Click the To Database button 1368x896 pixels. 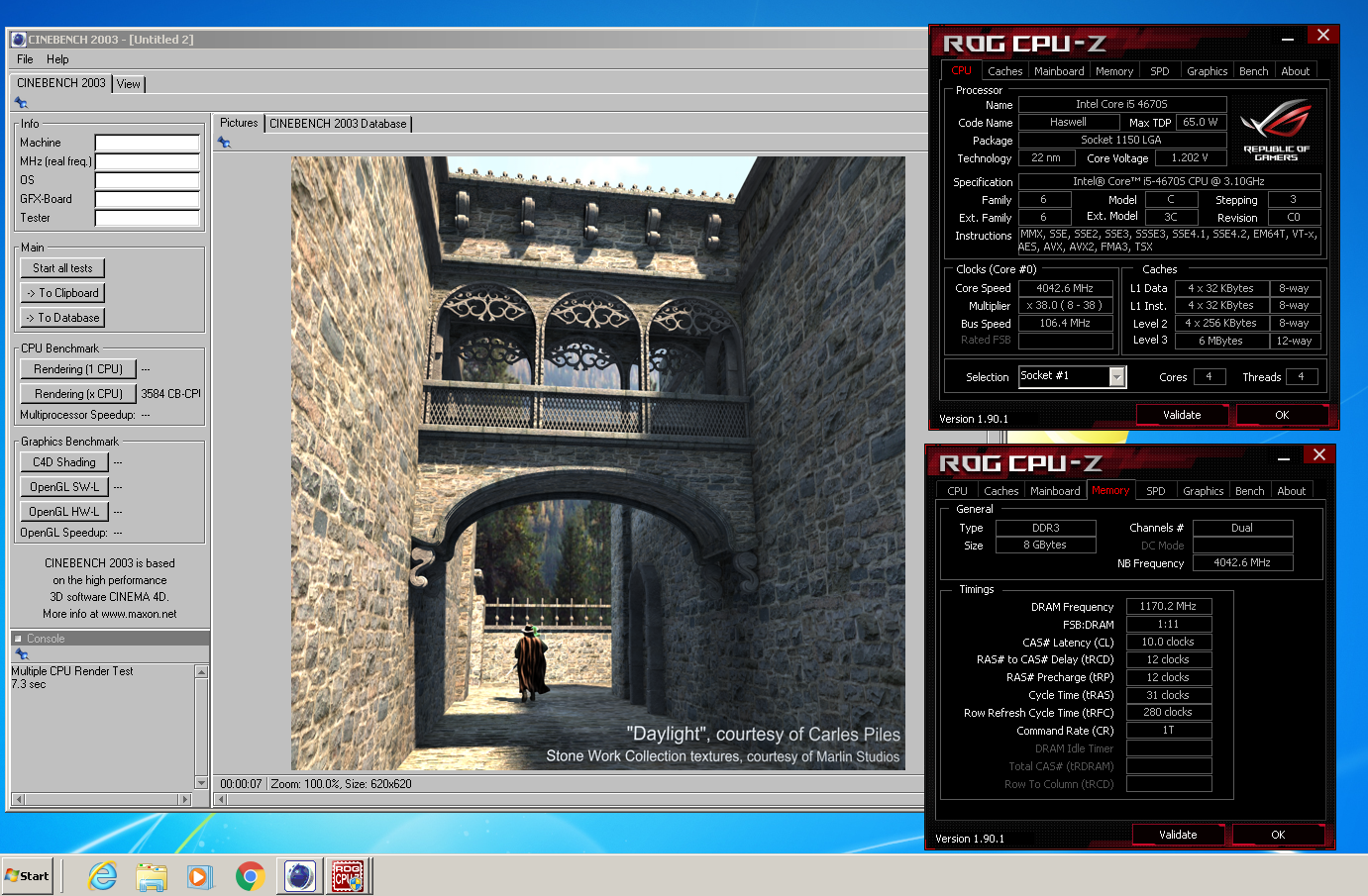(62, 318)
